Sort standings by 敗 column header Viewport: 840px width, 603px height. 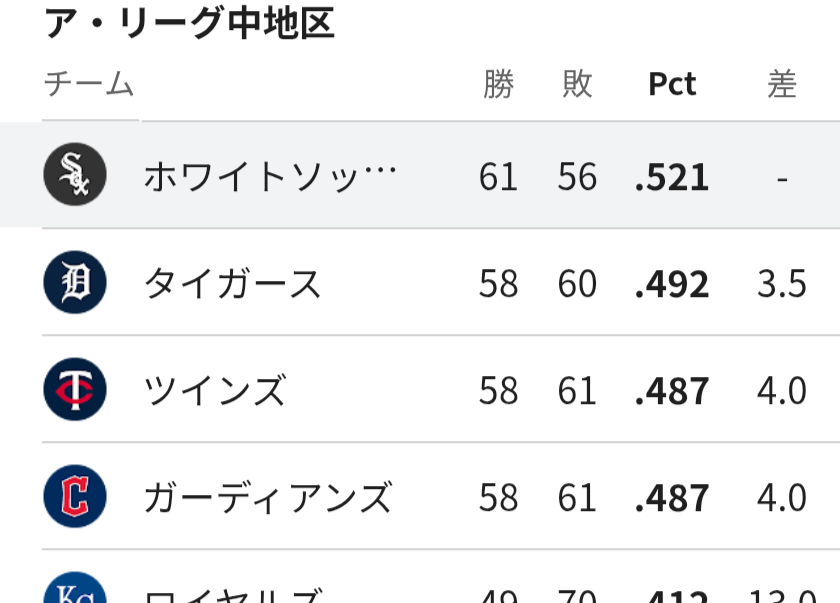pos(578,84)
